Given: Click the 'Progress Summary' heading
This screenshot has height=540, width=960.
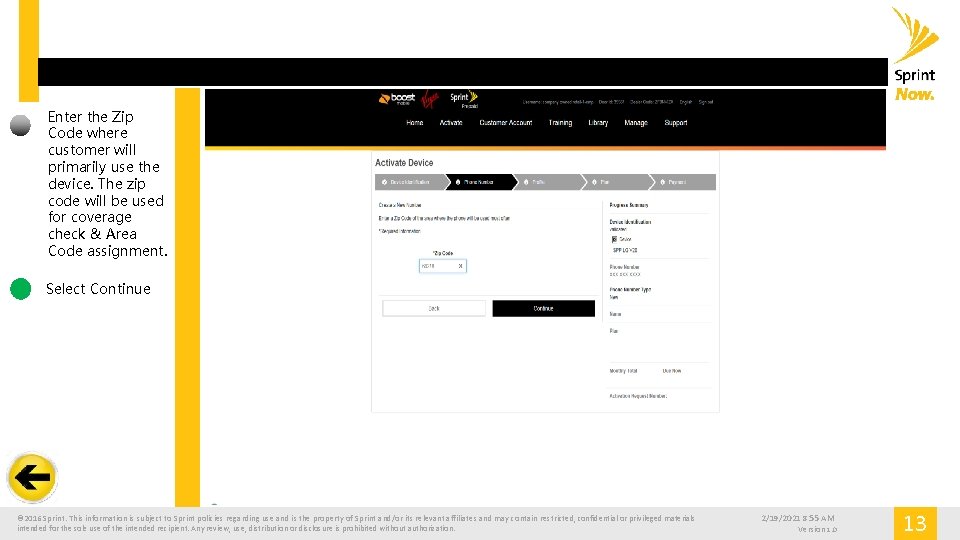Looking at the screenshot, I should pos(629,205).
